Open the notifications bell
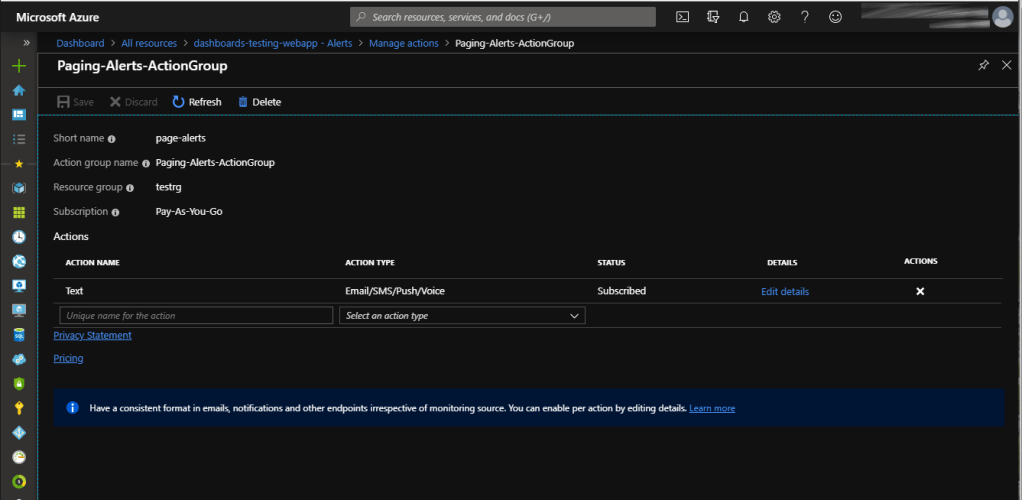1022x500 pixels. pos(743,17)
